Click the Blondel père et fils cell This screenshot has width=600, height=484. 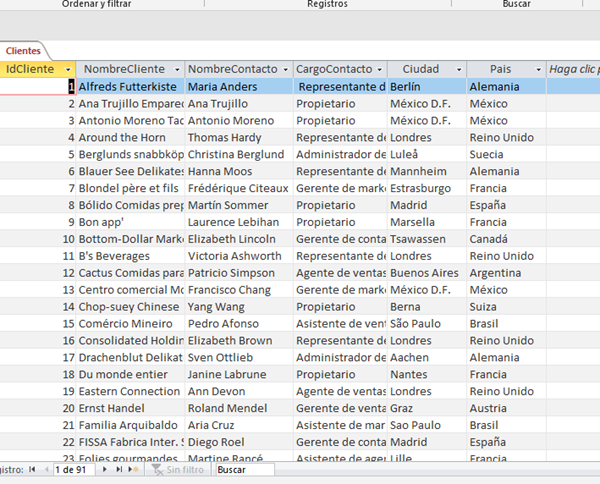click(130, 188)
